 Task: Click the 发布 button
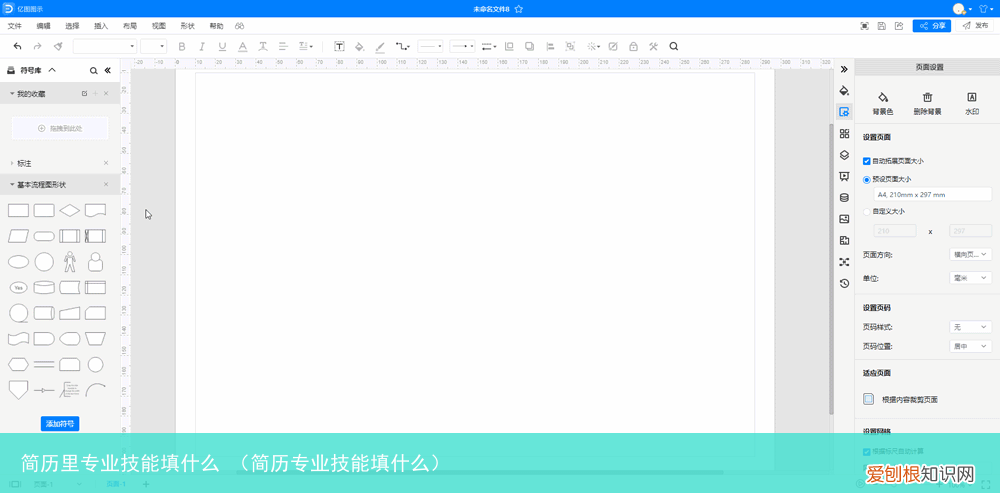pyautogui.click(x=975, y=26)
